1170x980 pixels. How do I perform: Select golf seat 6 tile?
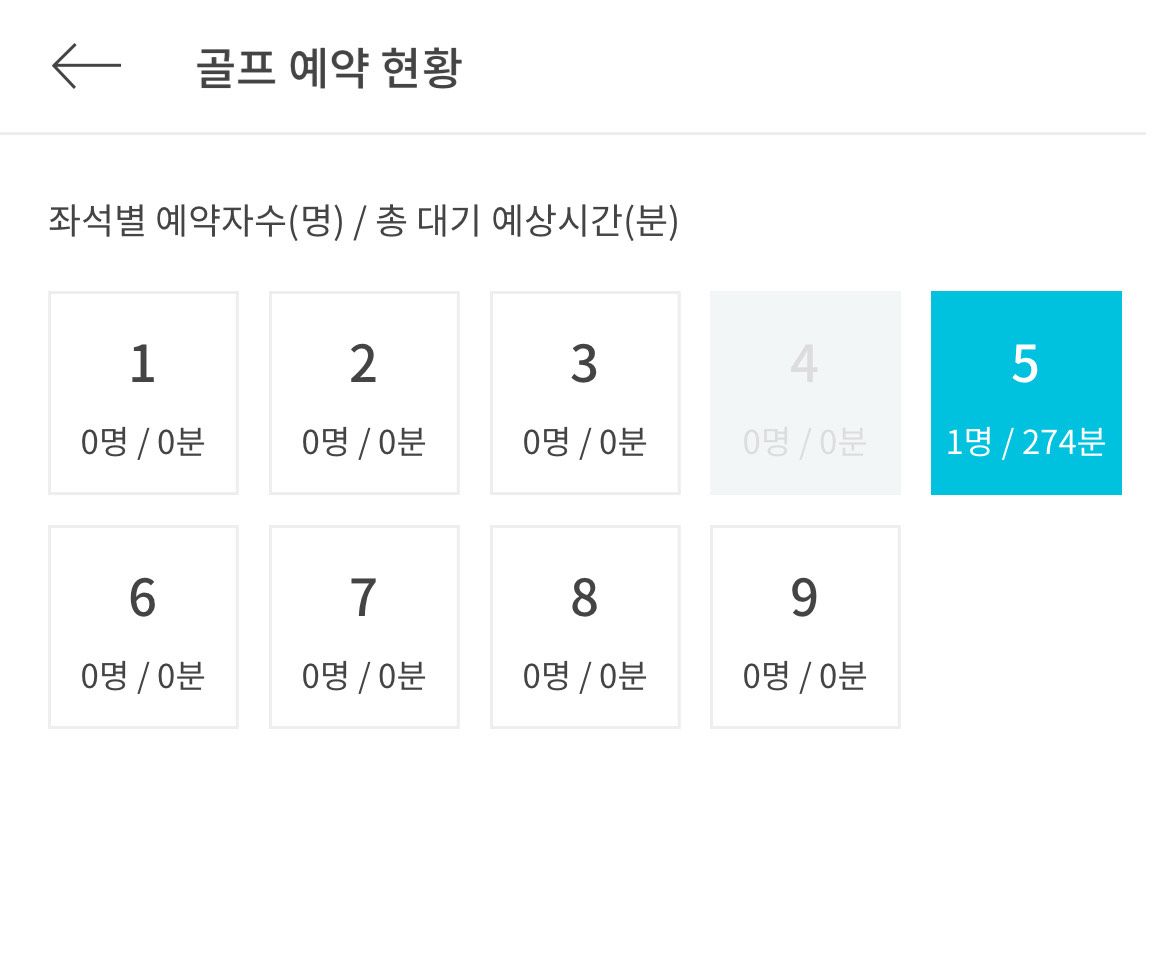pyautogui.click(x=143, y=627)
